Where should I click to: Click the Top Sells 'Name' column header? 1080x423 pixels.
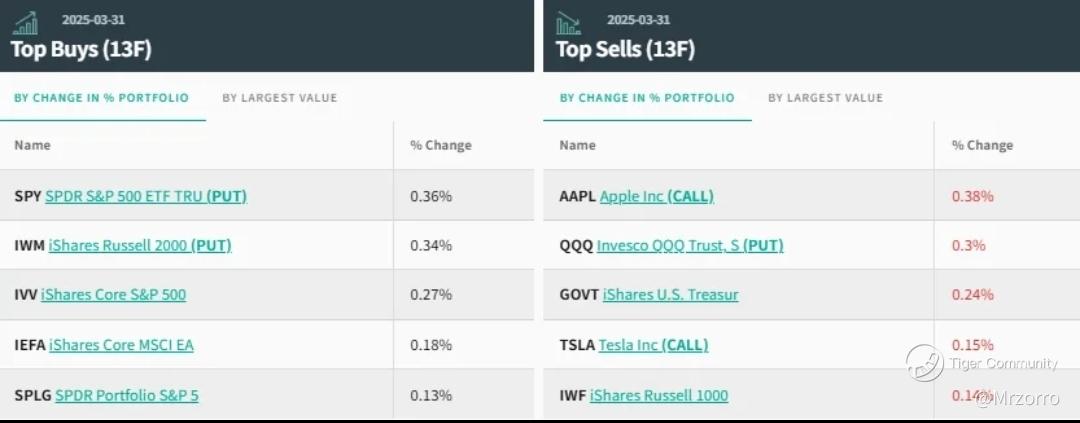[x=577, y=145]
